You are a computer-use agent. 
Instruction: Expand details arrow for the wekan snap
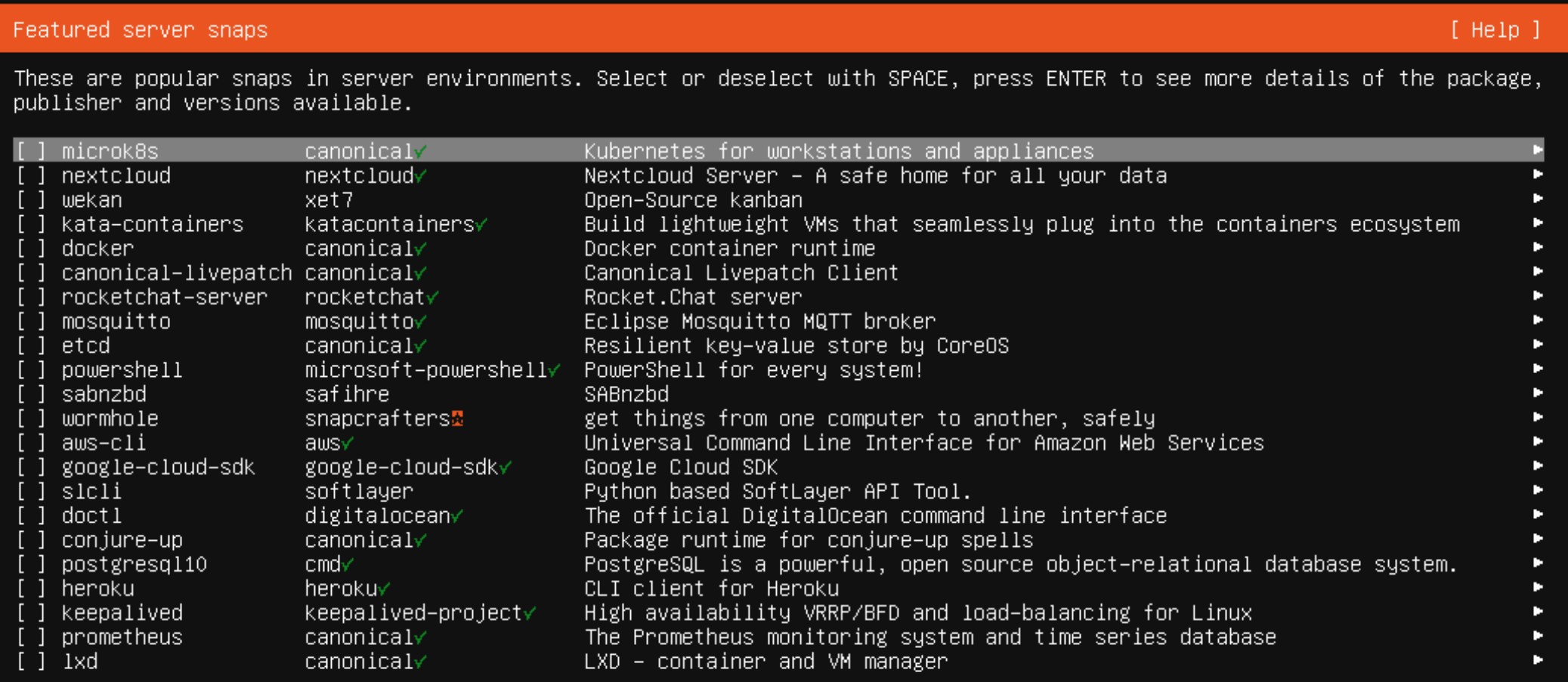pyautogui.click(x=1538, y=199)
